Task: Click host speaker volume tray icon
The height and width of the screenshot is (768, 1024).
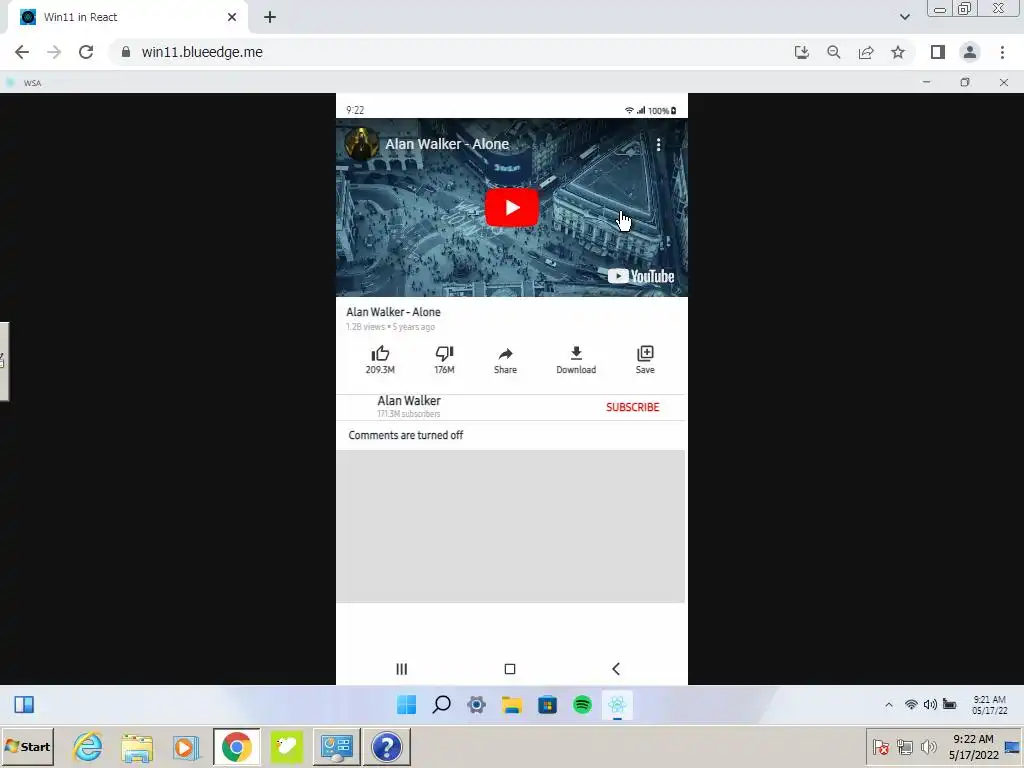Action: pos(928,746)
